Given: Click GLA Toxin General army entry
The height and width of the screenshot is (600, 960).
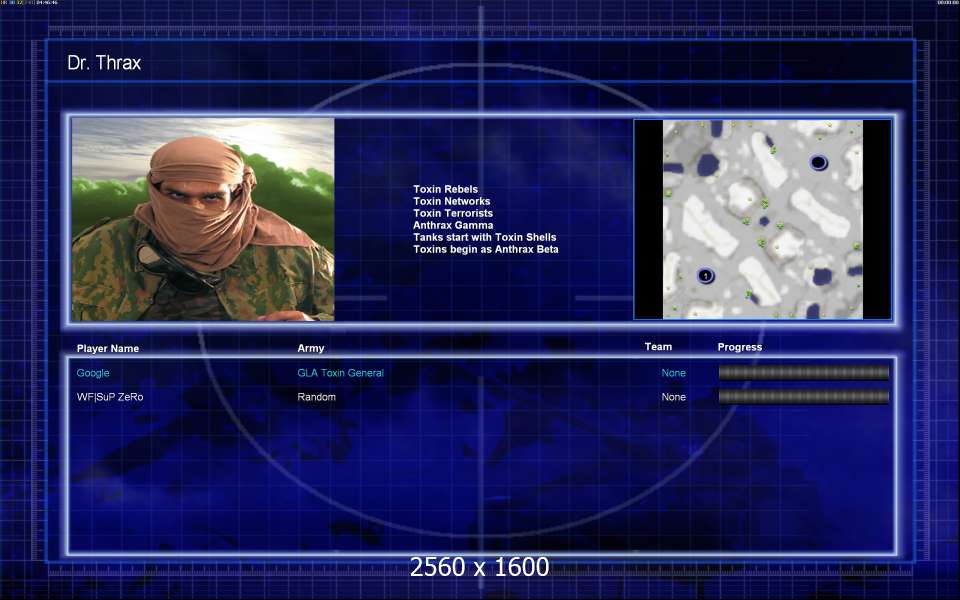Looking at the screenshot, I should 340,373.
